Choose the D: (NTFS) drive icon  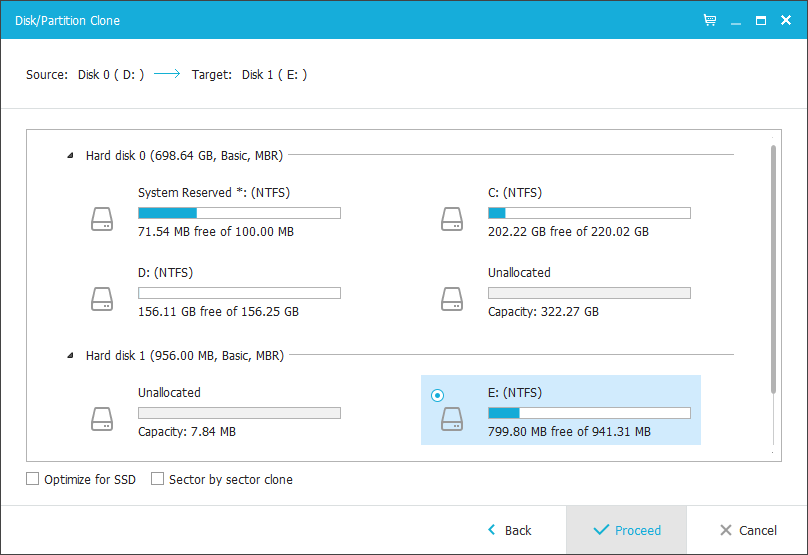pyautogui.click(x=102, y=299)
